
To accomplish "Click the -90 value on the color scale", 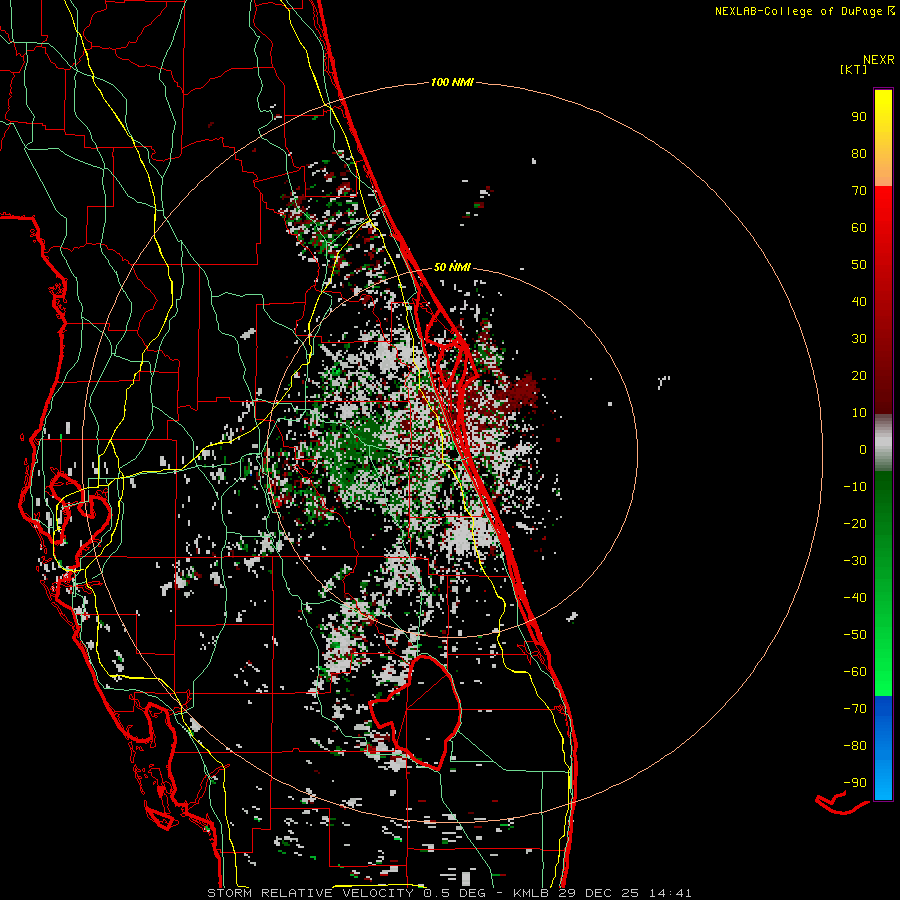I will pyautogui.click(x=855, y=783).
